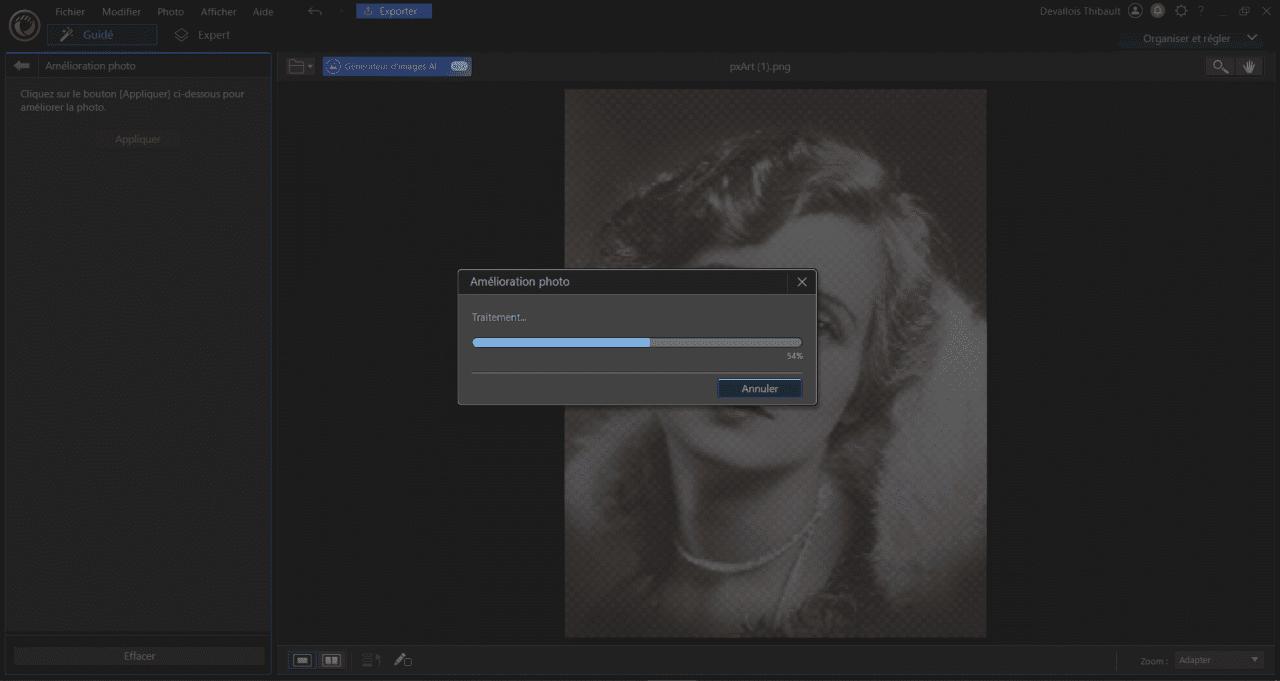
Task: Click the brush icon in bottom toolbar
Action: (402, 660)
